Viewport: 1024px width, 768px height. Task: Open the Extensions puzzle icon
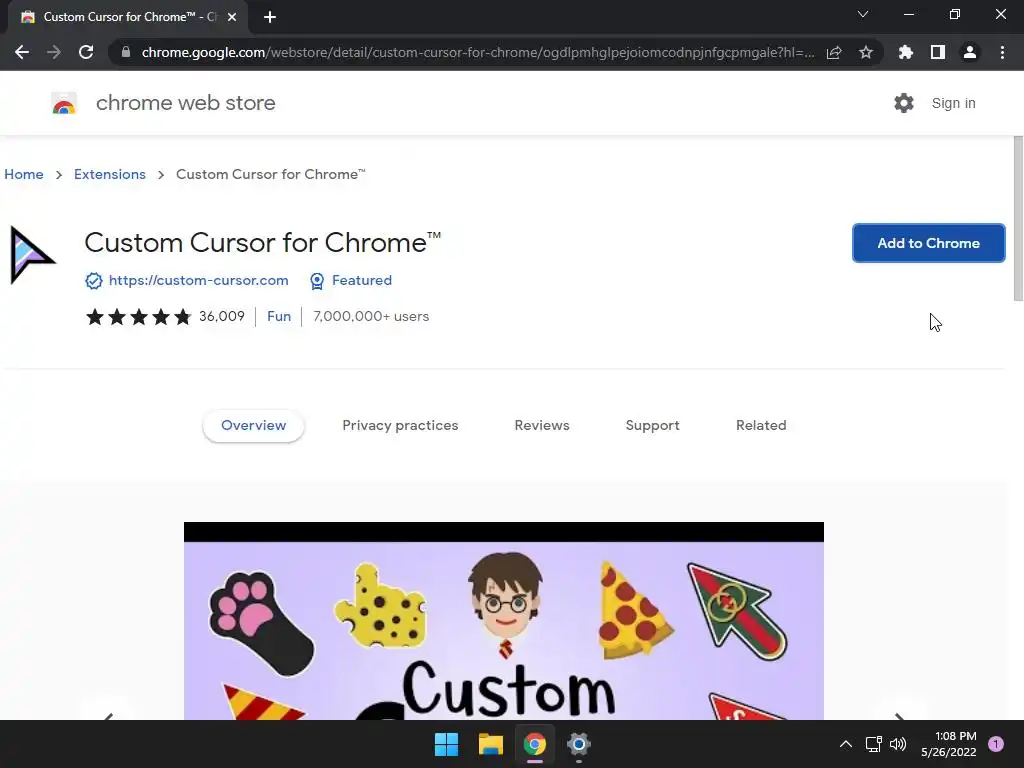(905, 52)
